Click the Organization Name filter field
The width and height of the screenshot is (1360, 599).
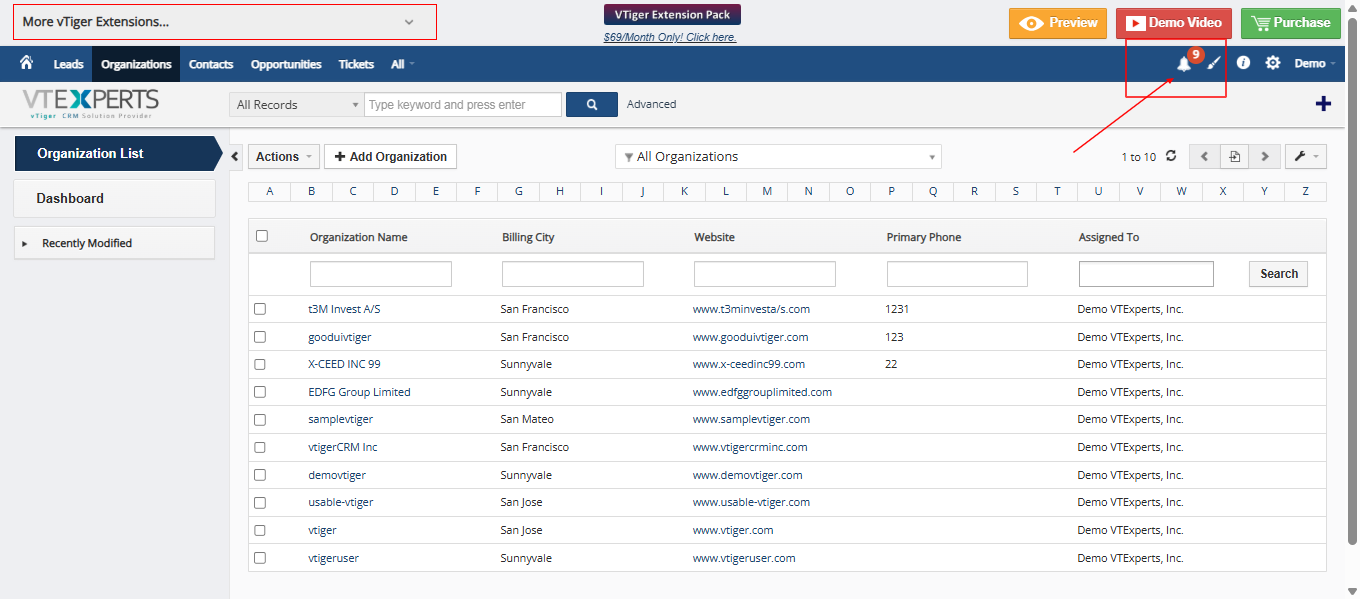[381, 274]
